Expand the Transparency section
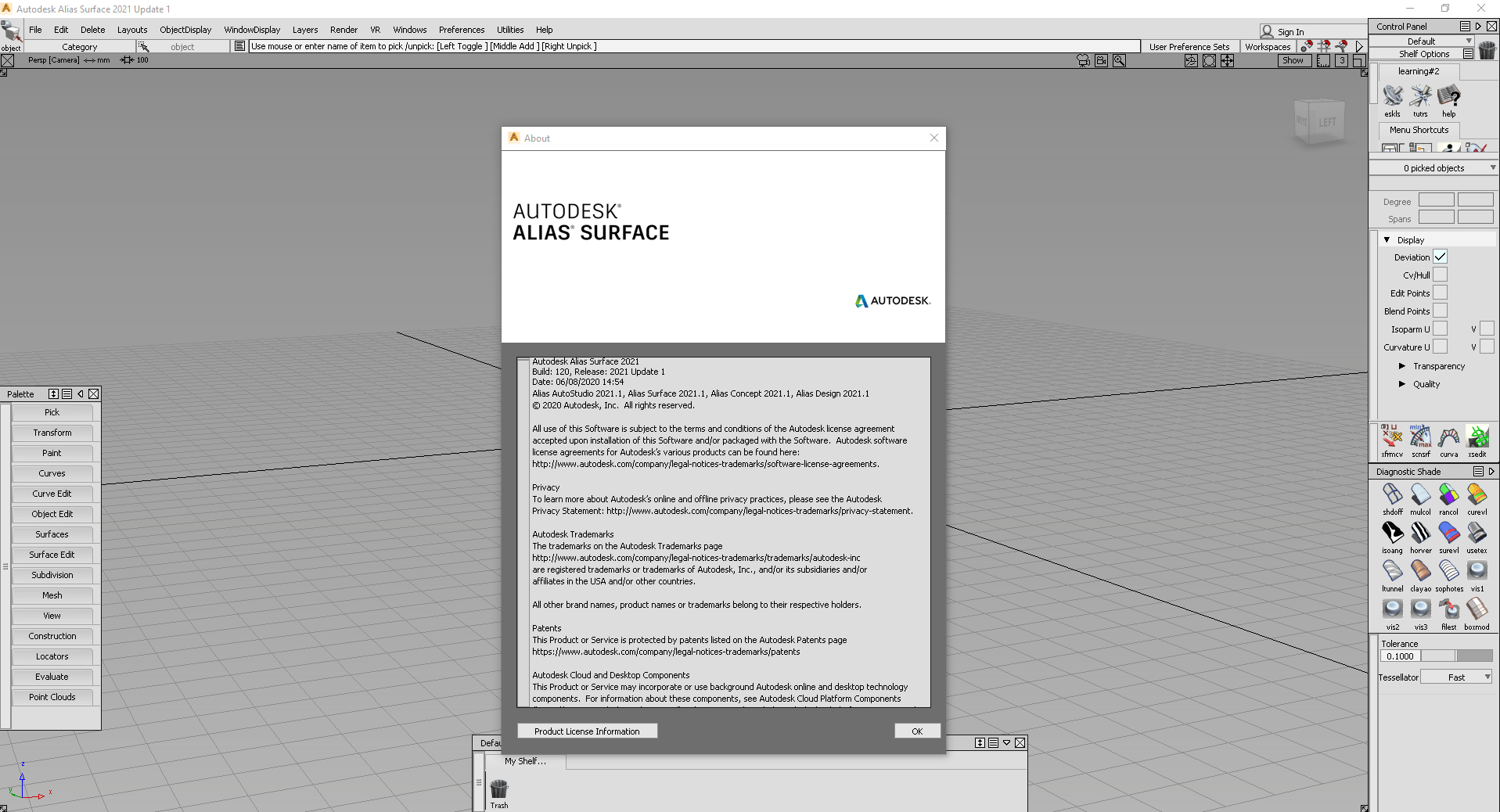 point(1402,366)
